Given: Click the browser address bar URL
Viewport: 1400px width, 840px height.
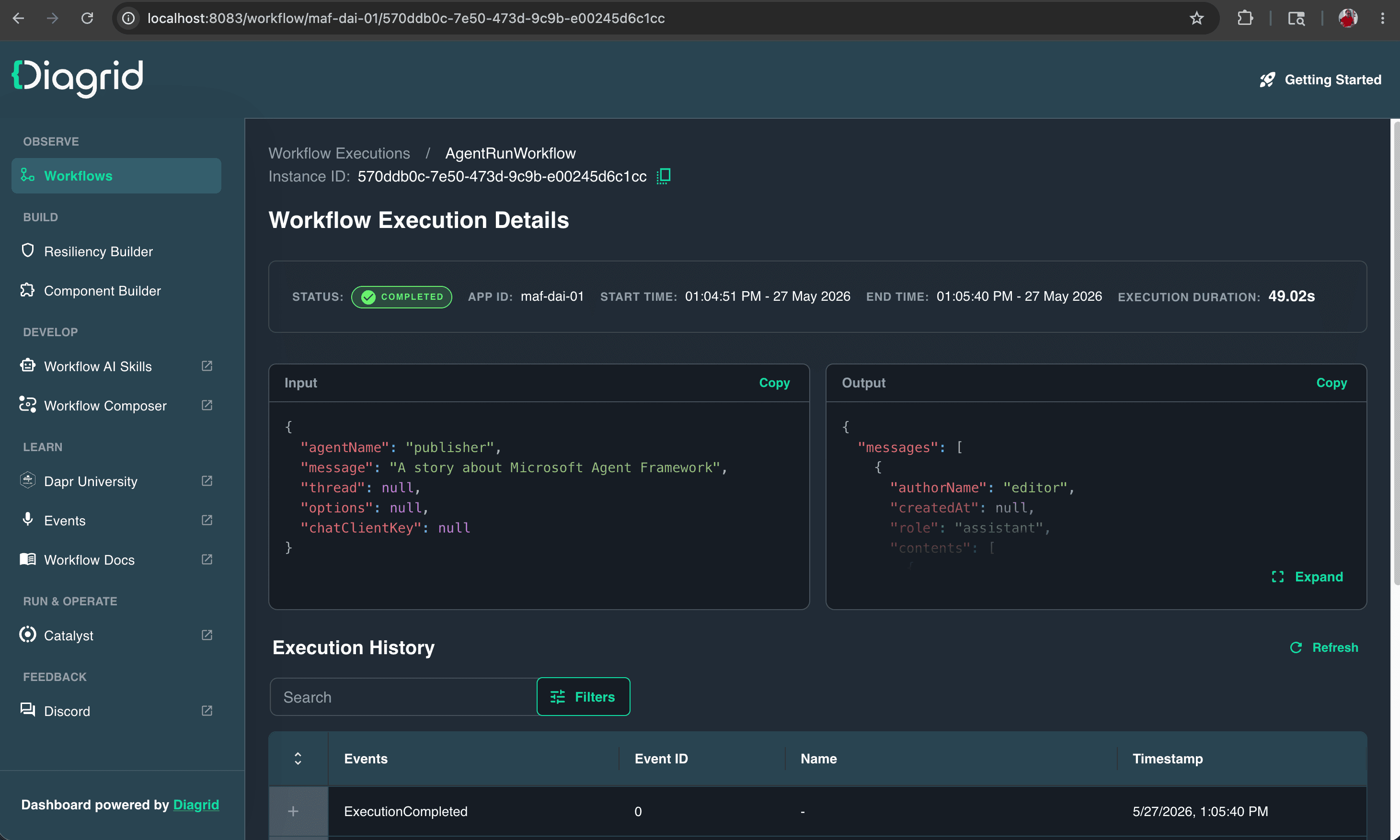Looking at the screenshot, I should [x=406, y=18].
